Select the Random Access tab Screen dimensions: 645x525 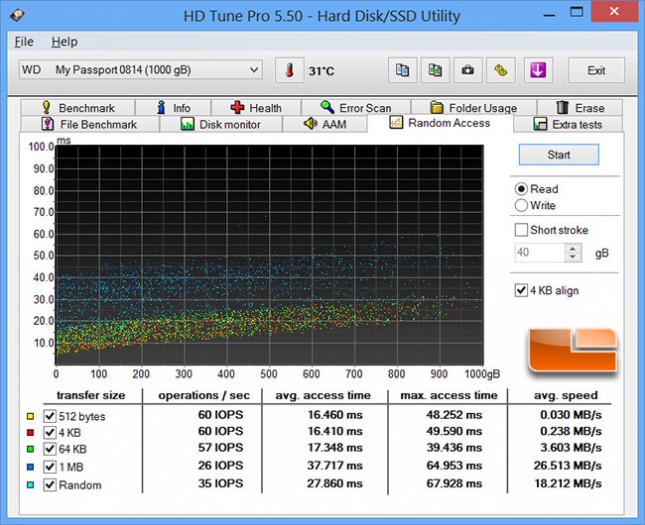pos(440,123)
